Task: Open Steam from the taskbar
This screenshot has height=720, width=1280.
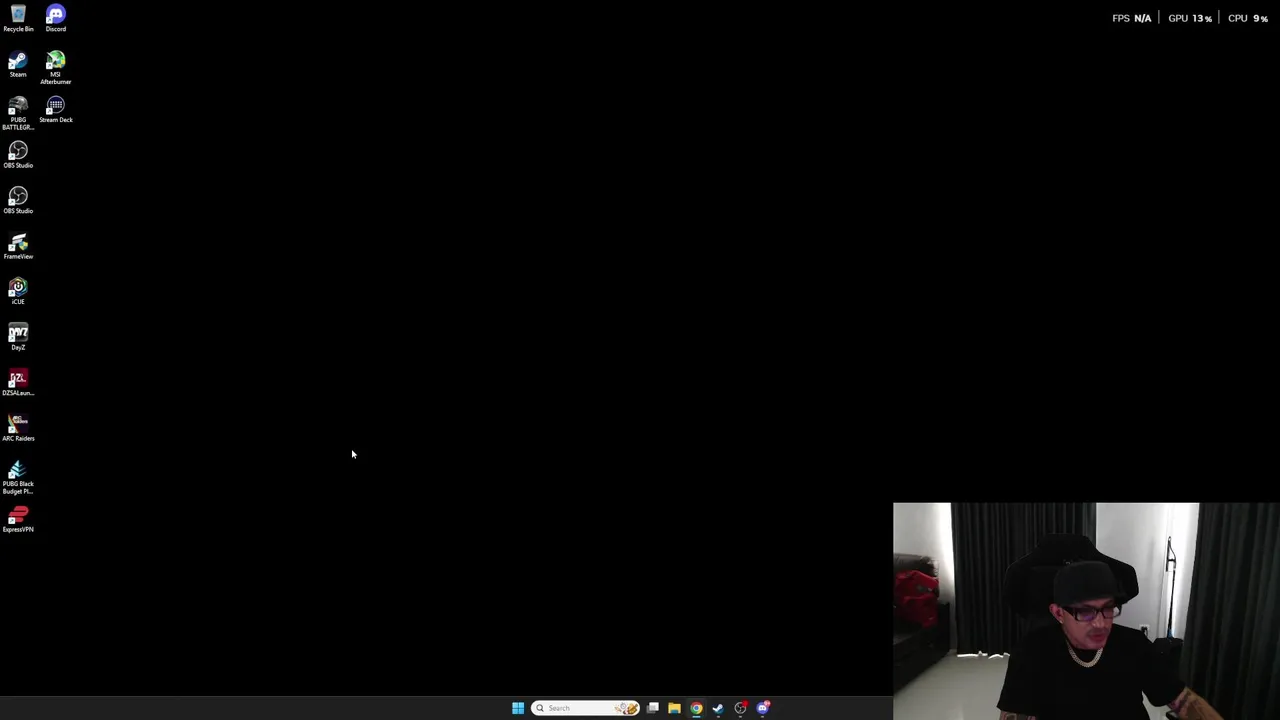Action: (718, 708)
